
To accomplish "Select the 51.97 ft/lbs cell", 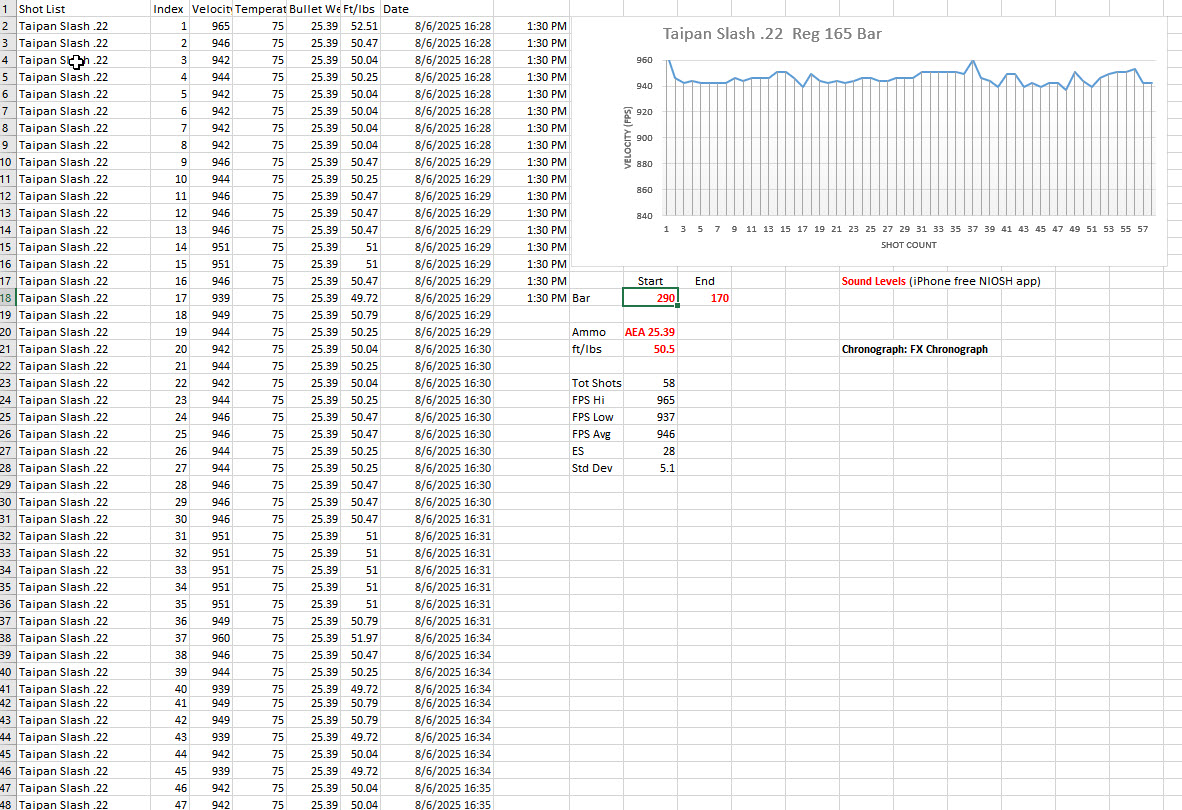I will (360, 638).
